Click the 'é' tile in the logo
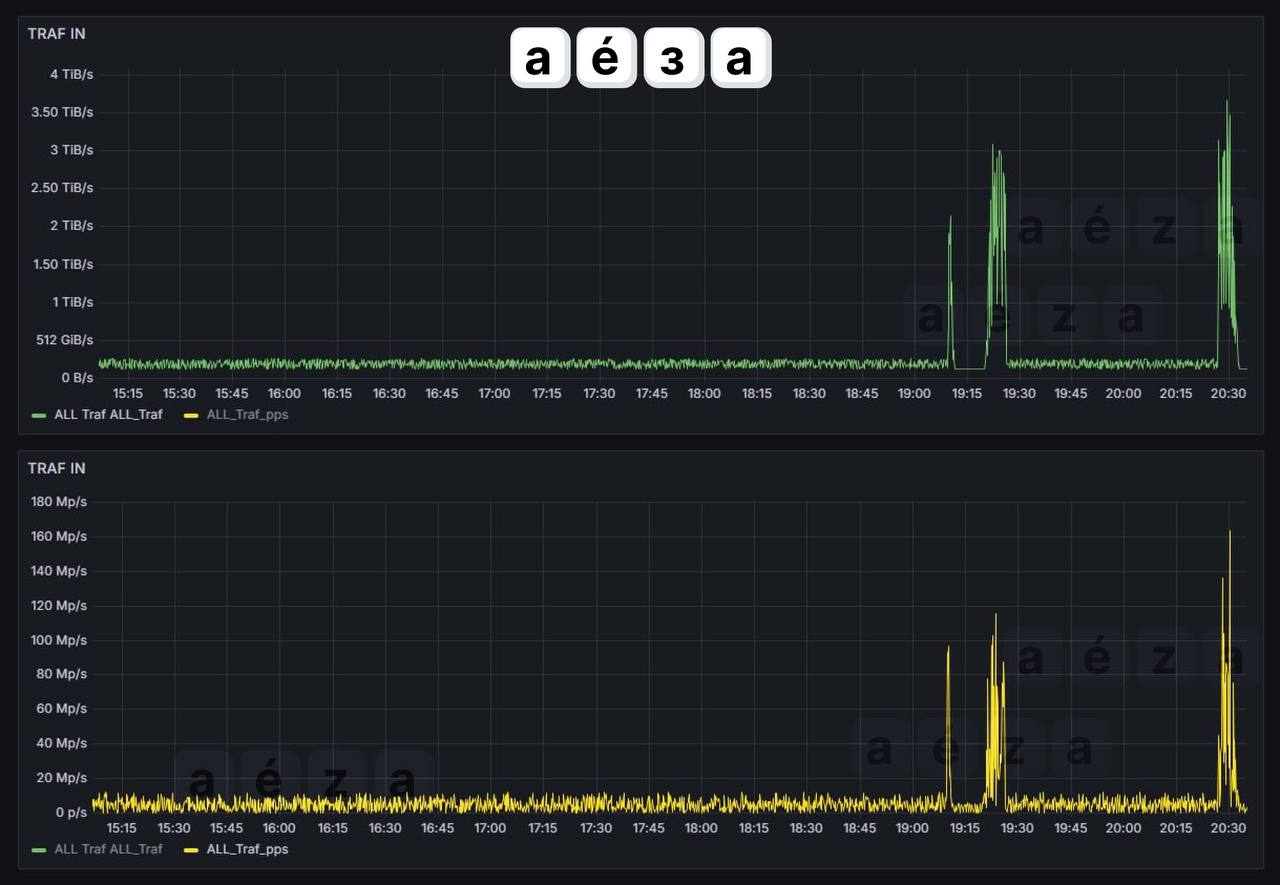 click(606, 58)
